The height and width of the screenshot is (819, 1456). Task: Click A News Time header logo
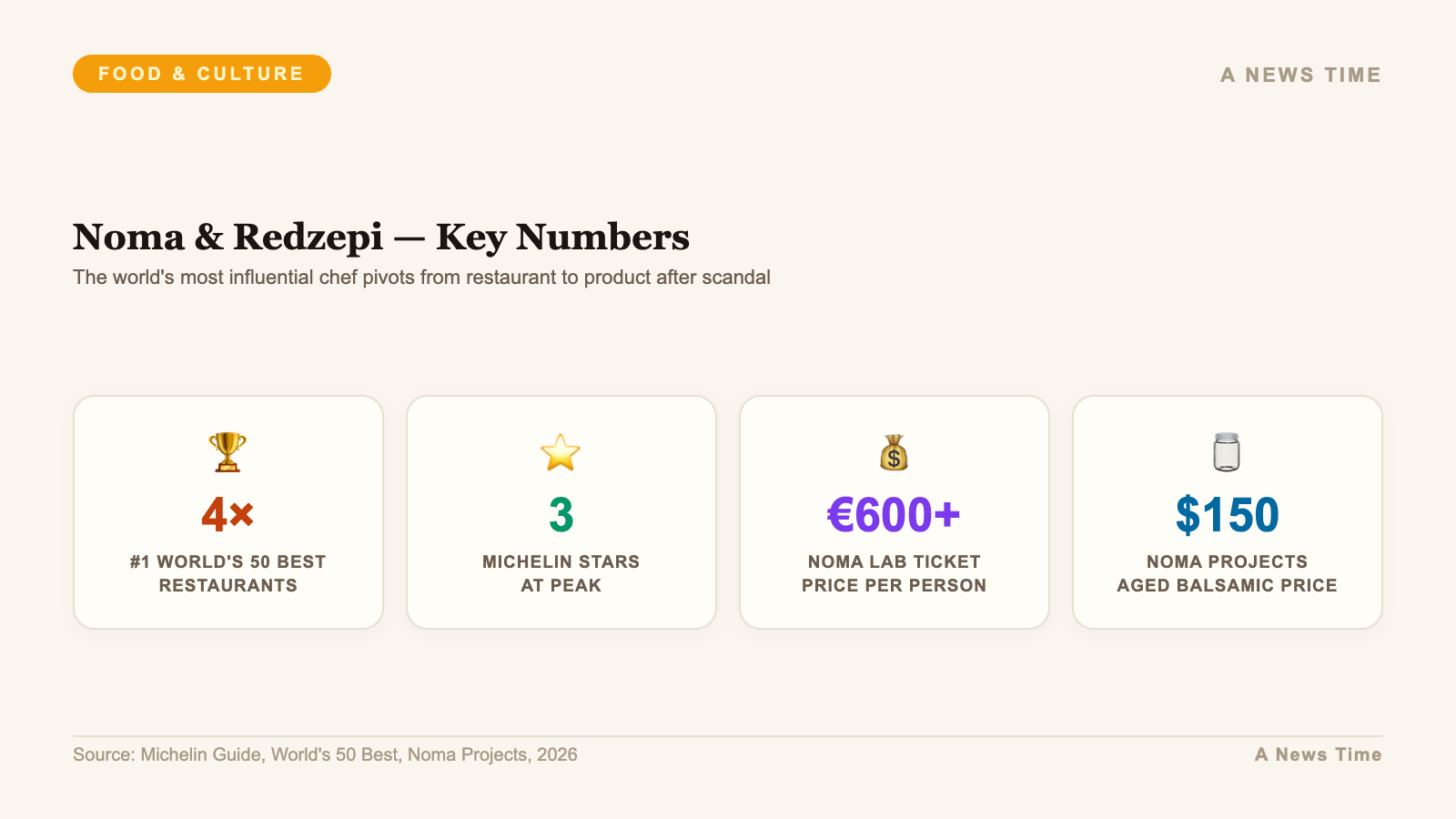[1300, 75]
